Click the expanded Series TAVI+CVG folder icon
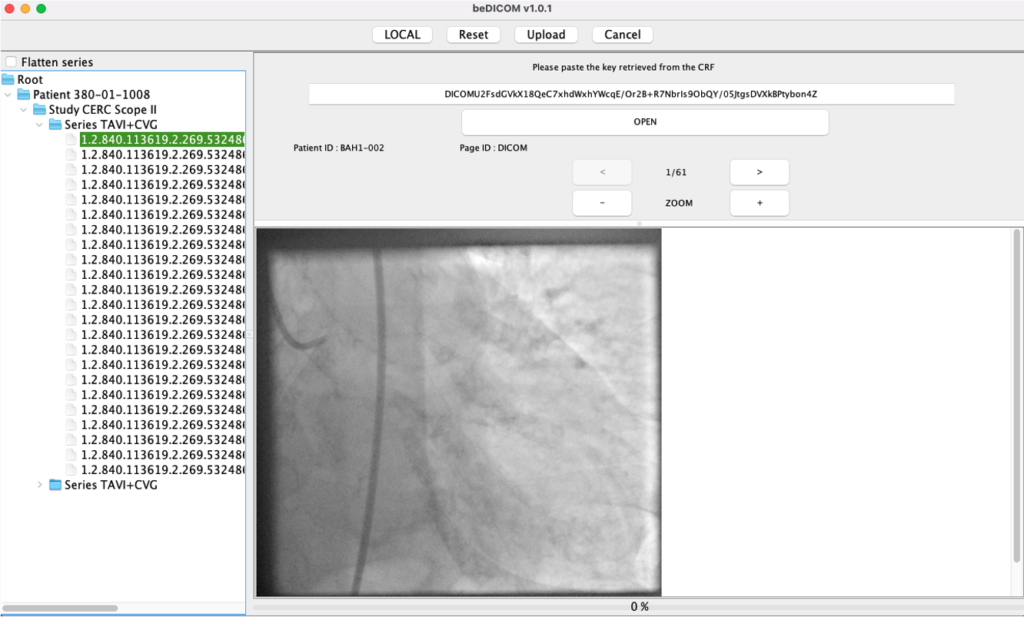This screenshot has height=617, width=1024. pyautogui.click(x=56, y=124)
